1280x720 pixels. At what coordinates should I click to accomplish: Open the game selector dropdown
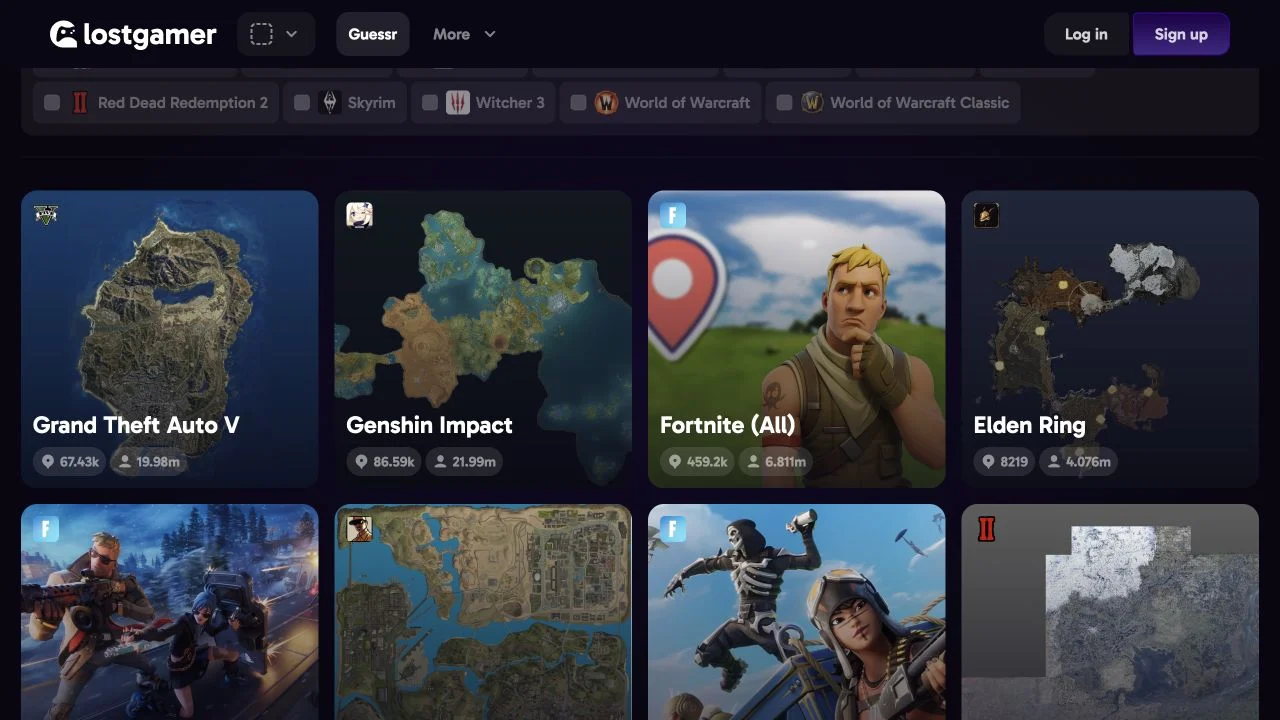(x=276, y=34)
